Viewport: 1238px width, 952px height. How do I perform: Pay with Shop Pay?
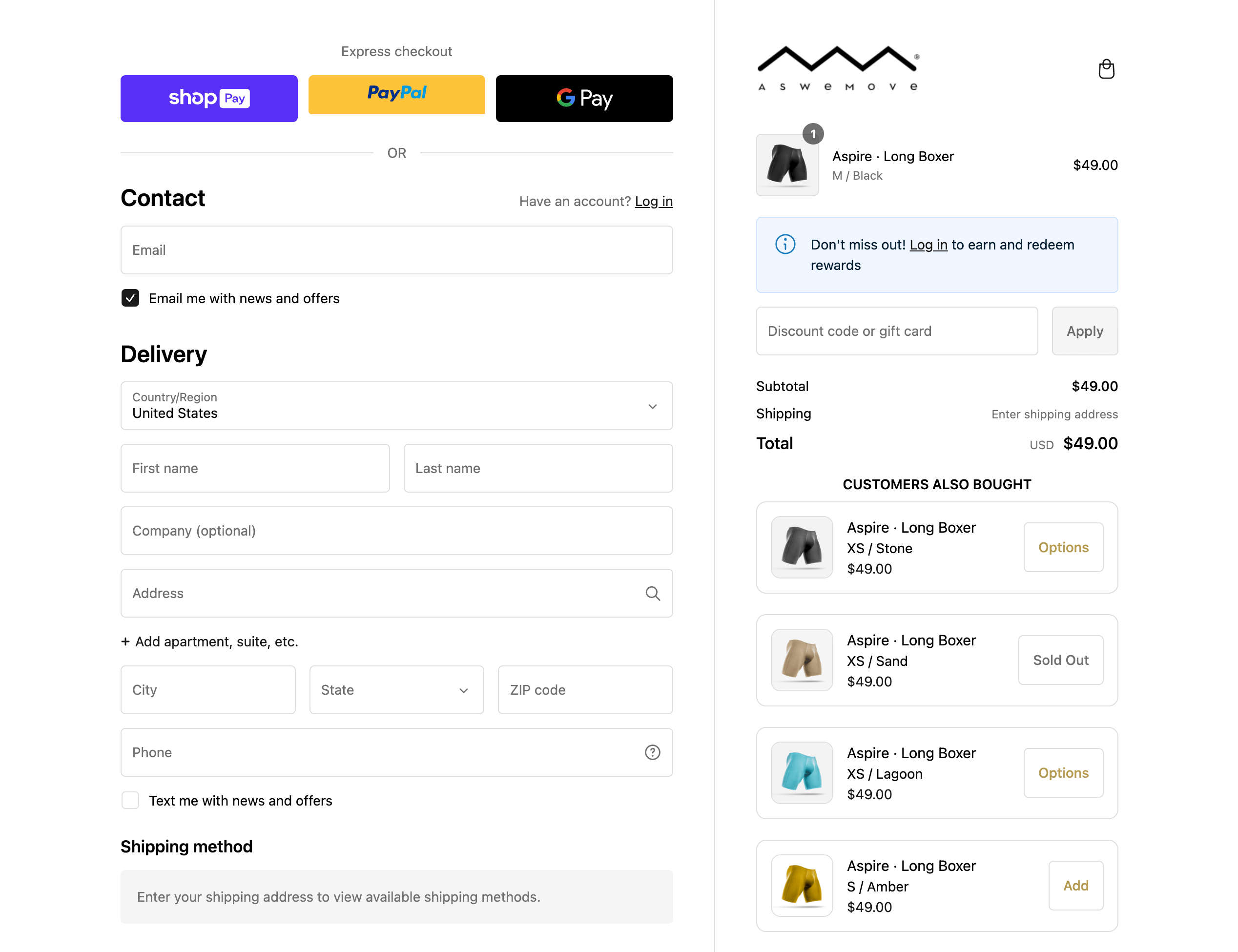click(x=209, y=99)
